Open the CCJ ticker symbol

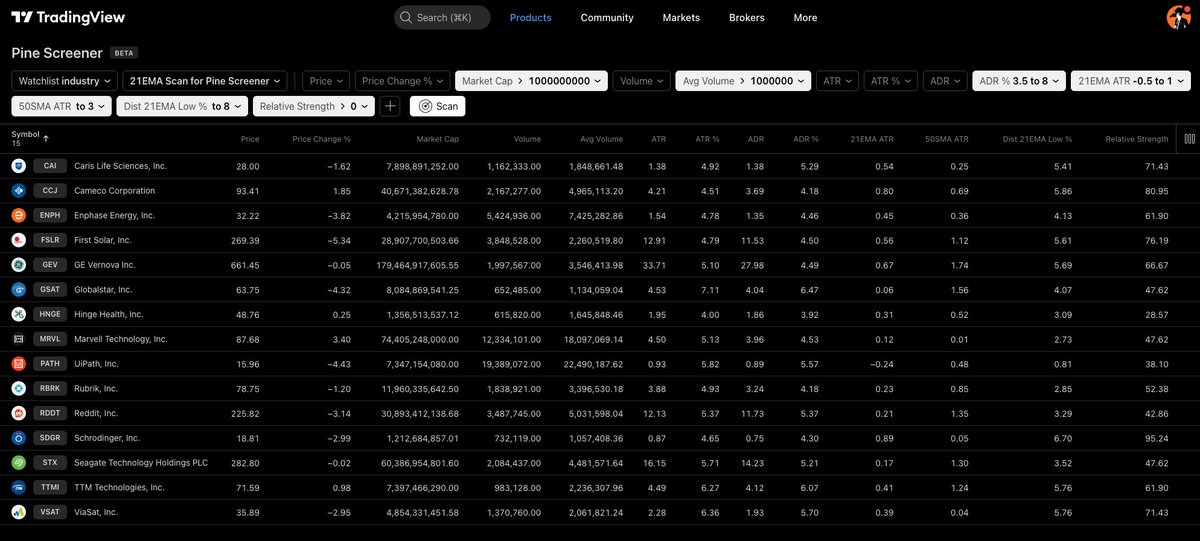50,190
